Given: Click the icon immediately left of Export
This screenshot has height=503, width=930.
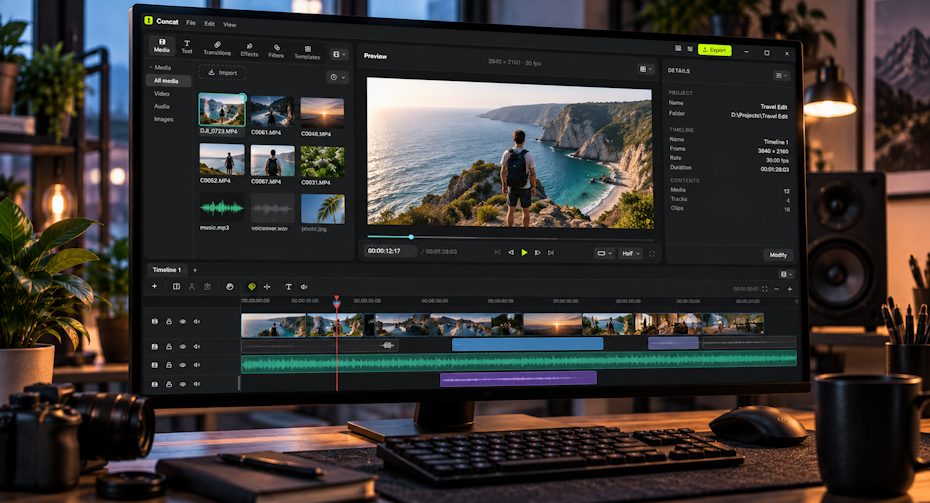Looking at the screenshot, I should (x=690, y=49).
